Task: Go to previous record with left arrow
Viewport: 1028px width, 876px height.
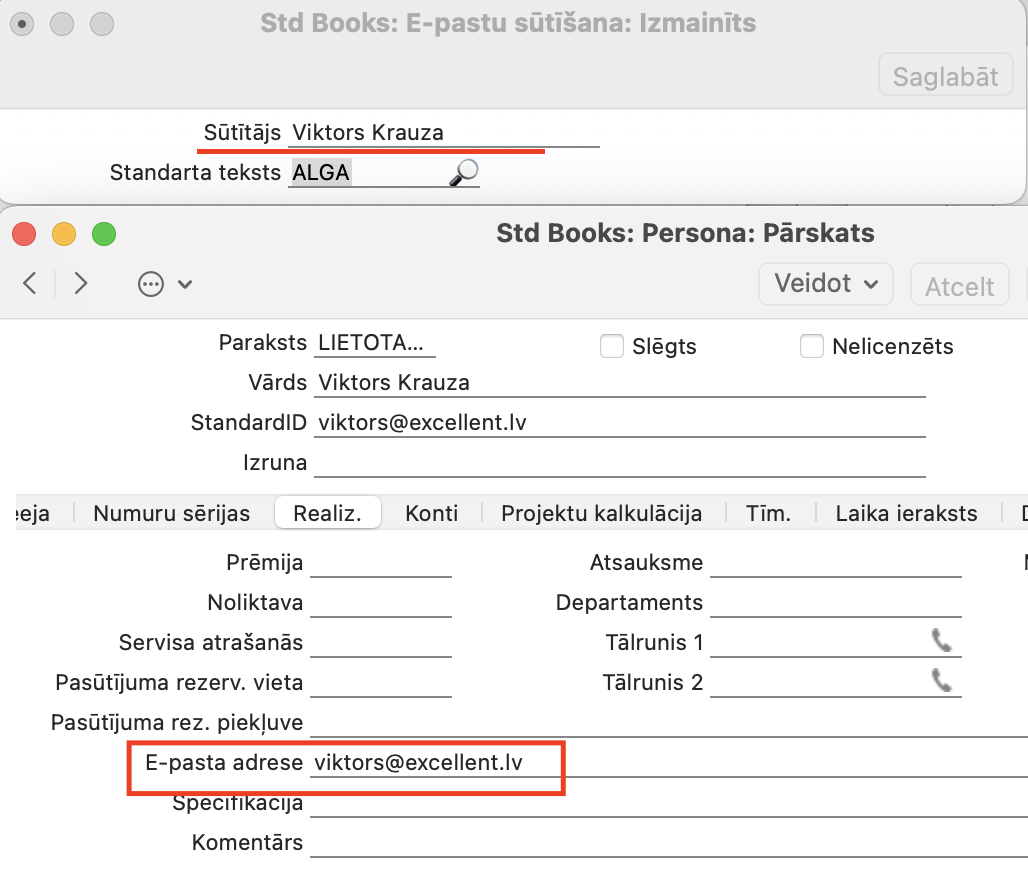Action: [30, 284]
